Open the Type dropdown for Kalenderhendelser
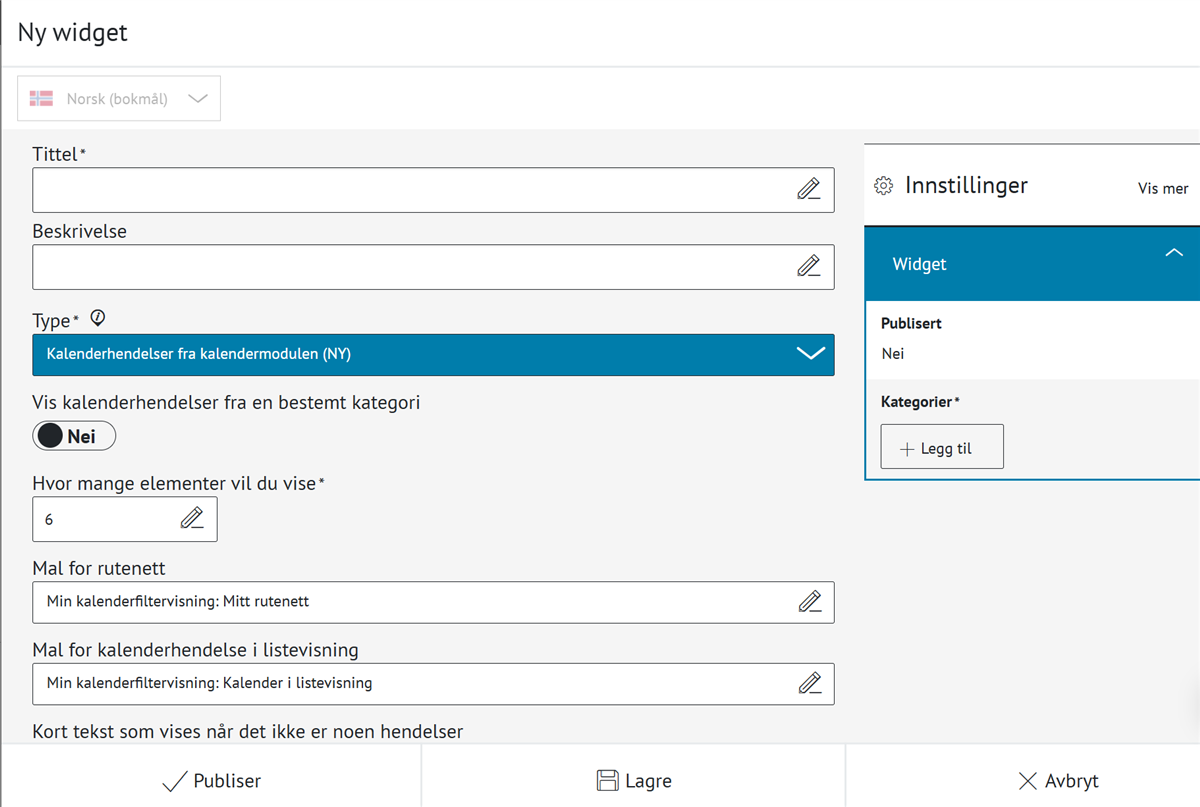The height and width of the screenshot is (807, 1200). point(433,354)
